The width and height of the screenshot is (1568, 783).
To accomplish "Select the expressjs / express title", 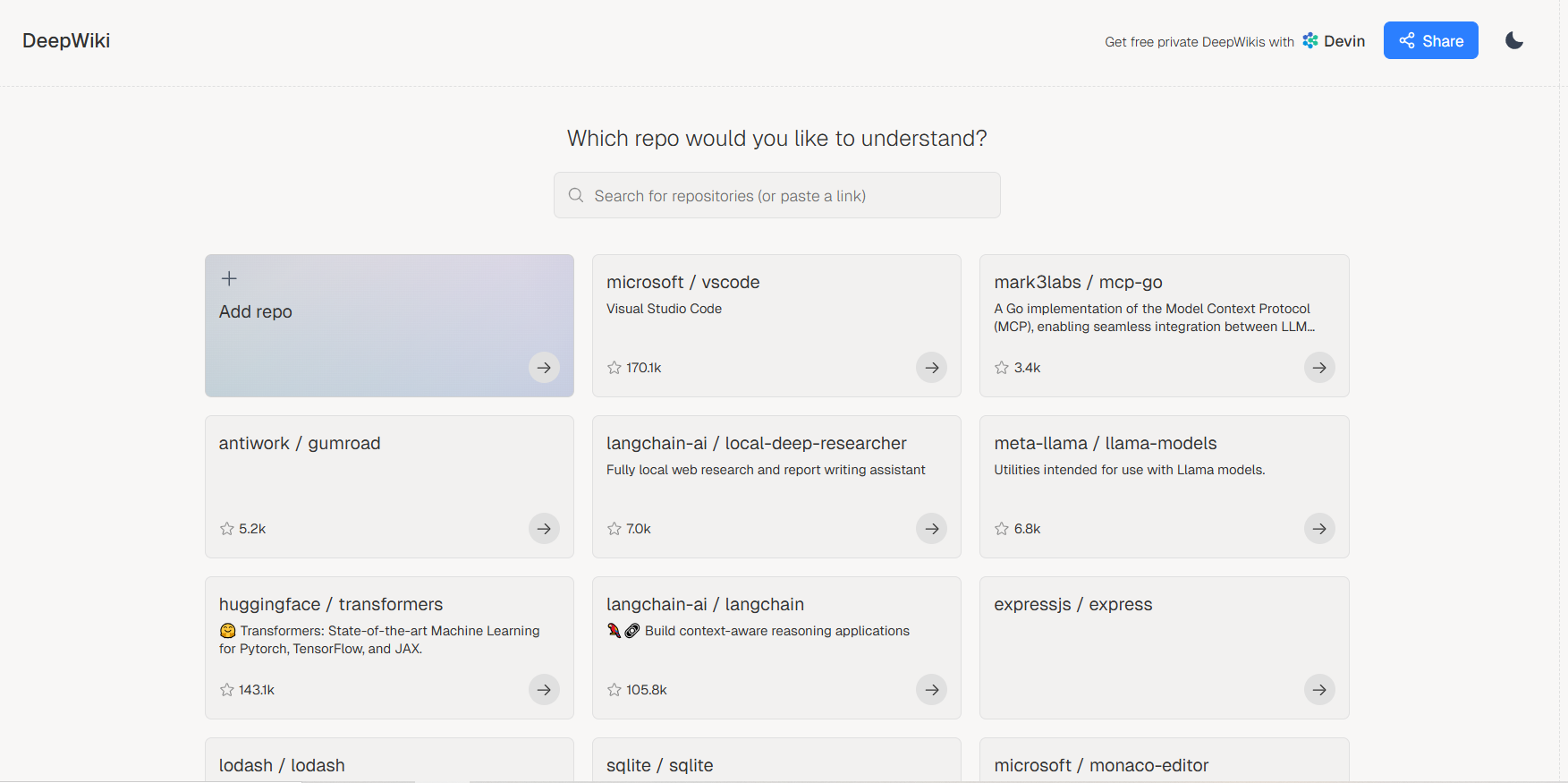I will click(1073, 604).
